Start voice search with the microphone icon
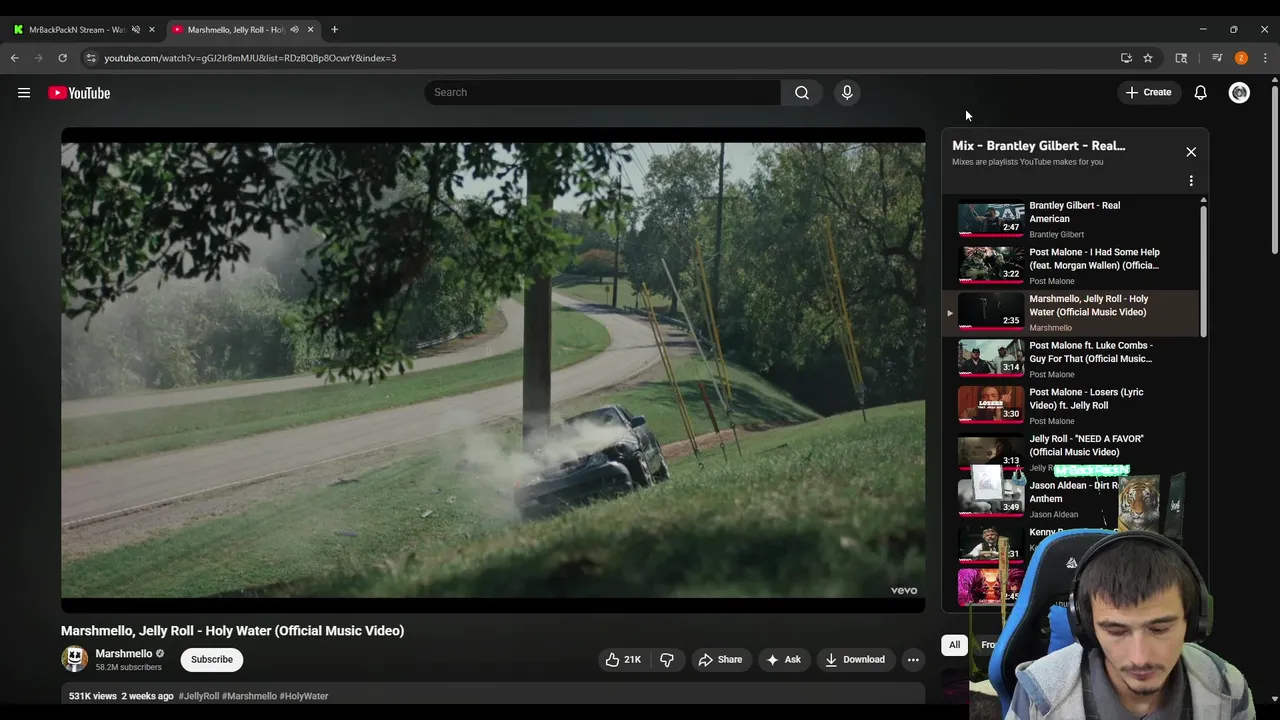This screenshot has height=720, width=1280. click(x=847, y=92)
